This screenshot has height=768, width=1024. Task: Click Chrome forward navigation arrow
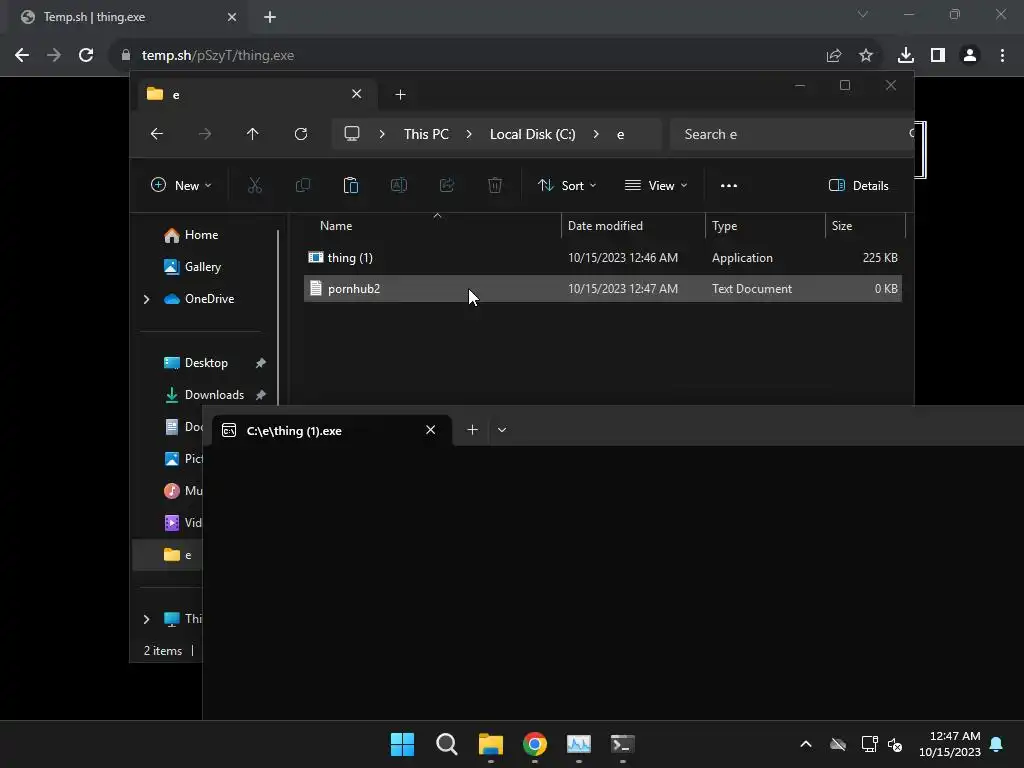pos(54,56)
